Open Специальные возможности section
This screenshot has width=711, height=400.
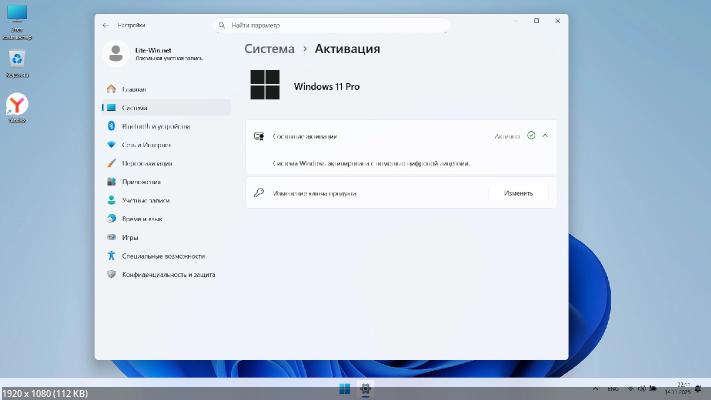pos(161,255)
